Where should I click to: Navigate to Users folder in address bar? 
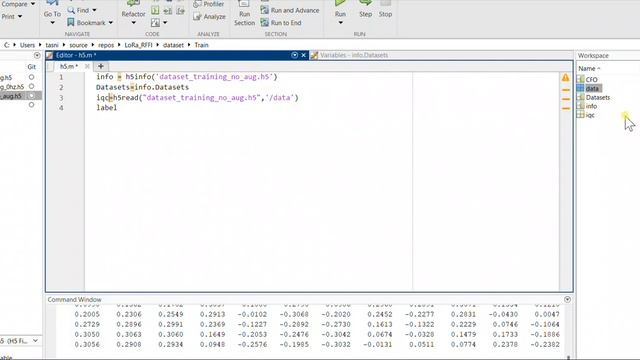pyautogui.click(x=27, y=45)
